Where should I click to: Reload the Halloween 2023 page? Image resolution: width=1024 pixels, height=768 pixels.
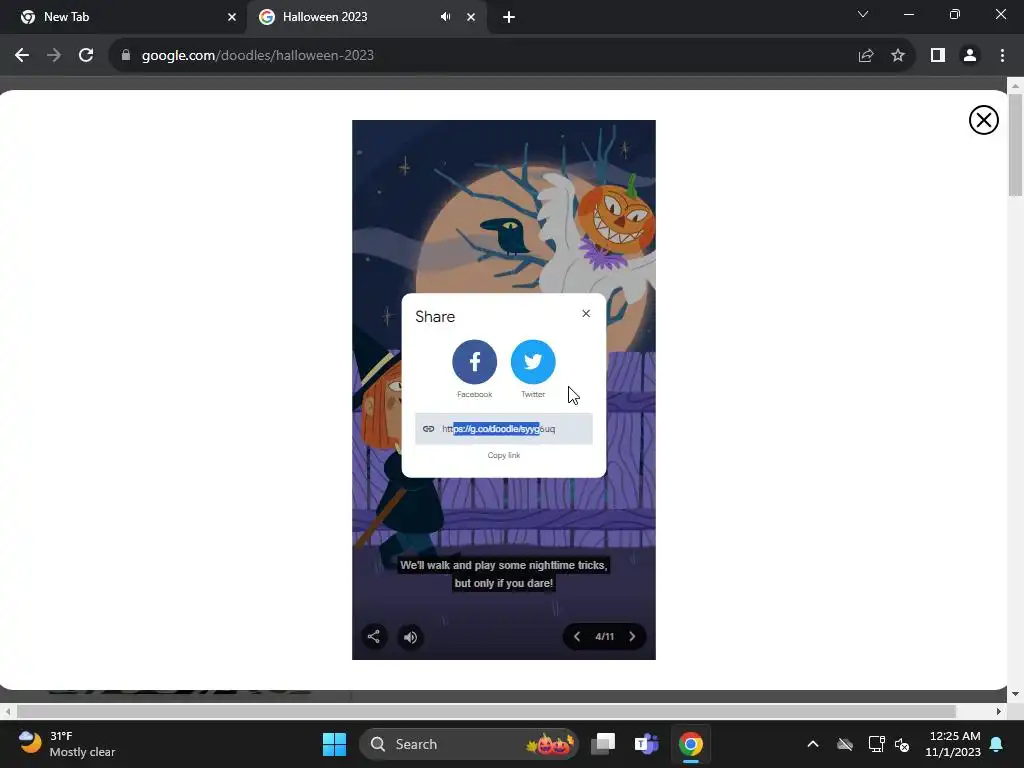click(x=86, y=56)
